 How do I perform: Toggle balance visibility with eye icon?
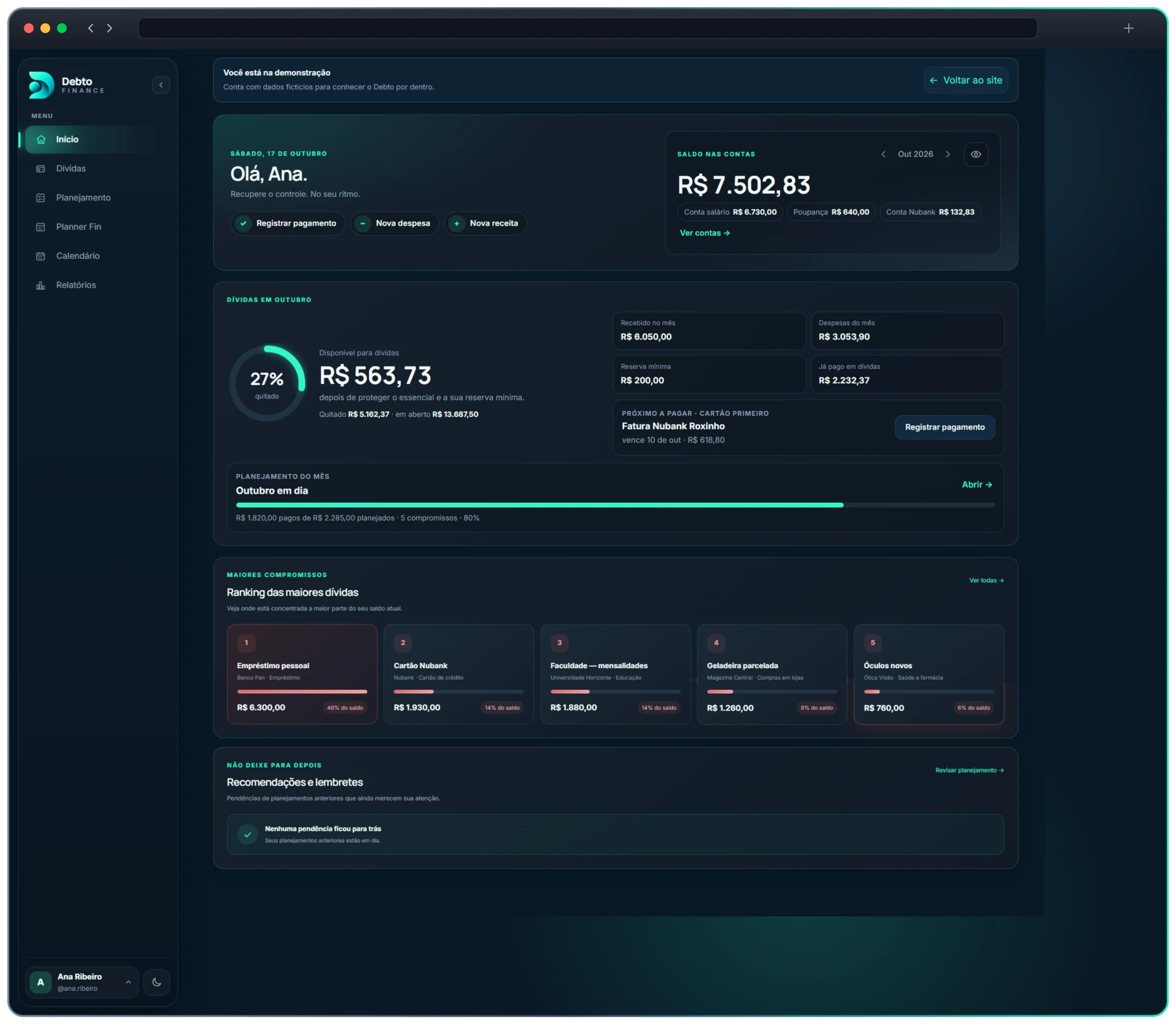pyautogui.click(x=976, y=154)
